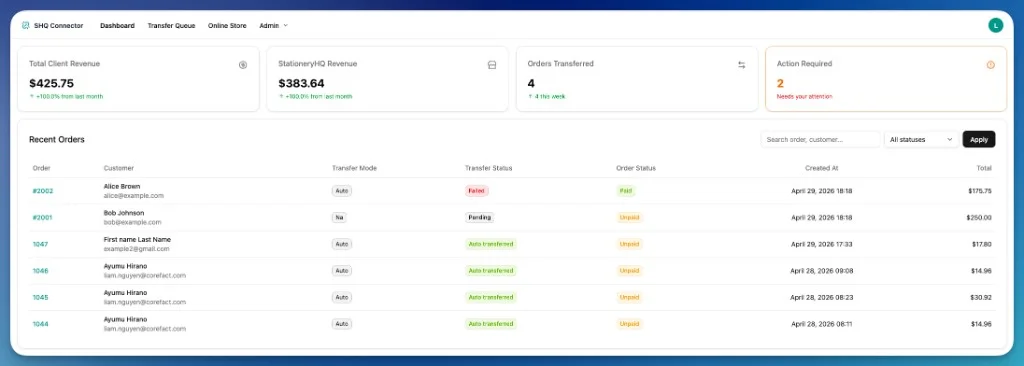Click the Order Status column header

pyautogui.click(x=635, y=168)
